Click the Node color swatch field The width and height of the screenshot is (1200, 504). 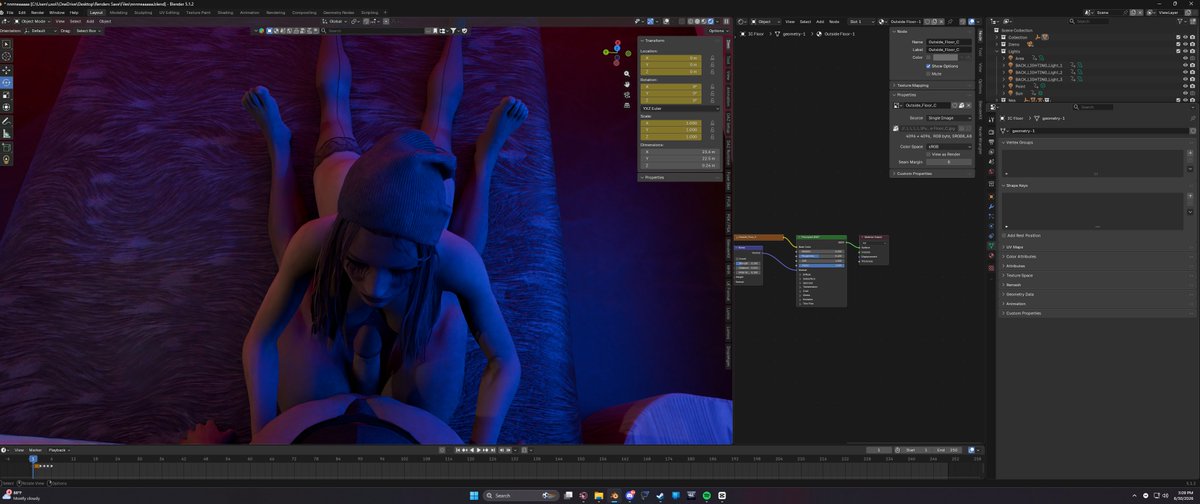[945, 57]
